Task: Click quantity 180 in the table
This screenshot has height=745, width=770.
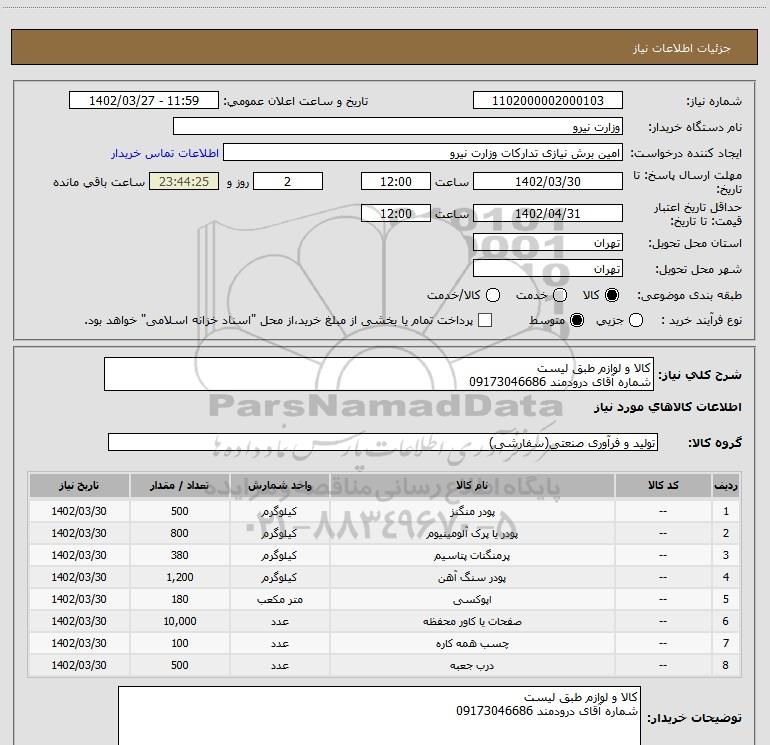Action: coord(180,599)
